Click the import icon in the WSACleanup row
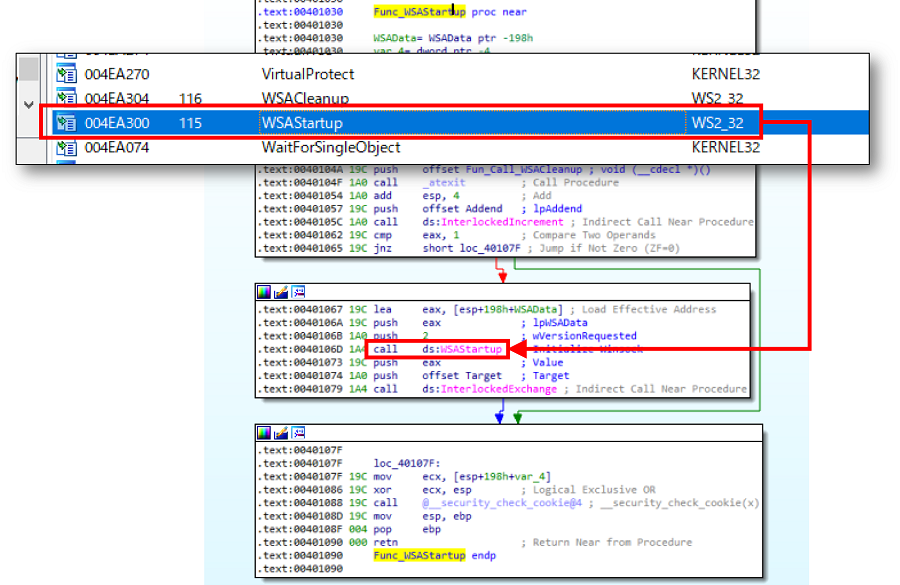This screenshot has width=900, height=585. (66, 98)
